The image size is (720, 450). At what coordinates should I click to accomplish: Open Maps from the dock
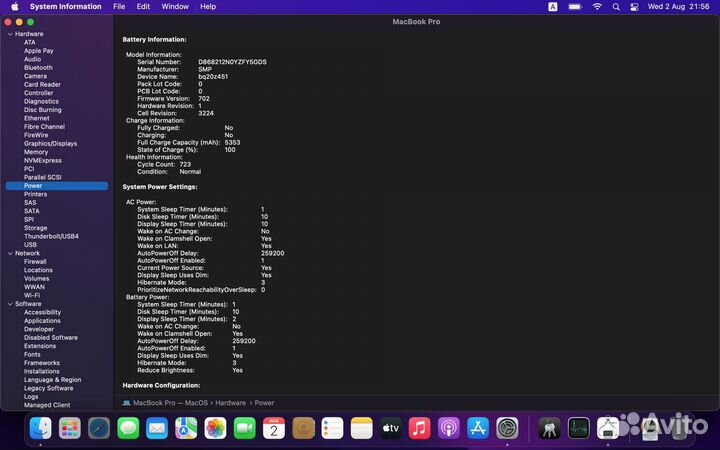point(186,428)
